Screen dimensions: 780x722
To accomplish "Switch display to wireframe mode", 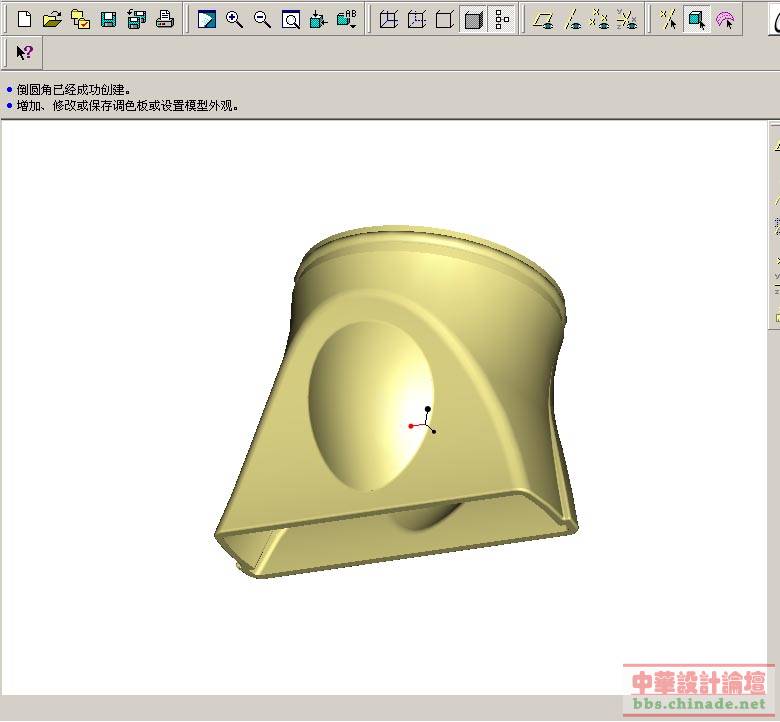I will tap(389, 19).
